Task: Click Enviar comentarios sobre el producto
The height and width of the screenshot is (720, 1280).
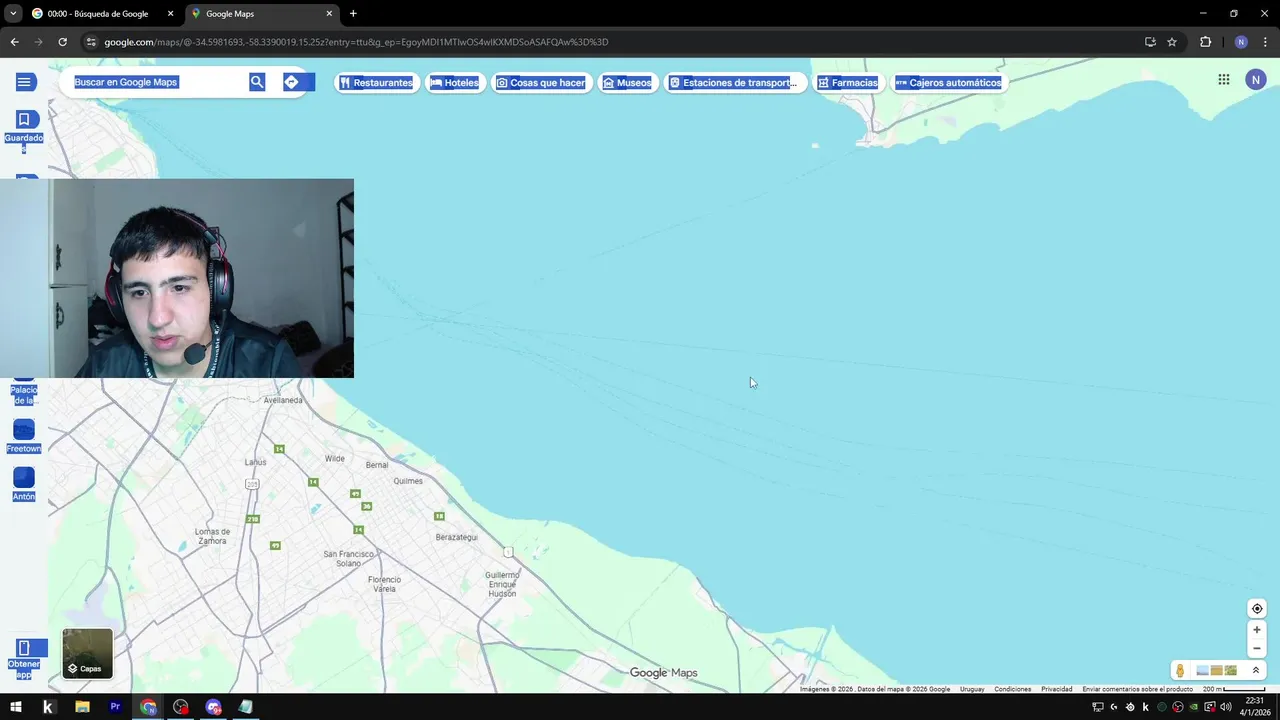Action: 1137,689
